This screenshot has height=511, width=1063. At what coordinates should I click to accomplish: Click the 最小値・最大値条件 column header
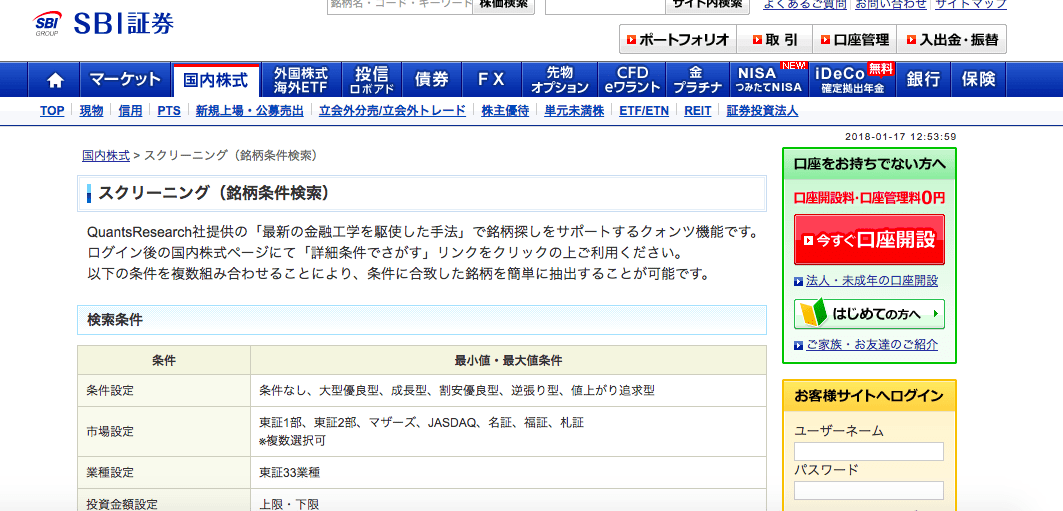coord(508,360)
